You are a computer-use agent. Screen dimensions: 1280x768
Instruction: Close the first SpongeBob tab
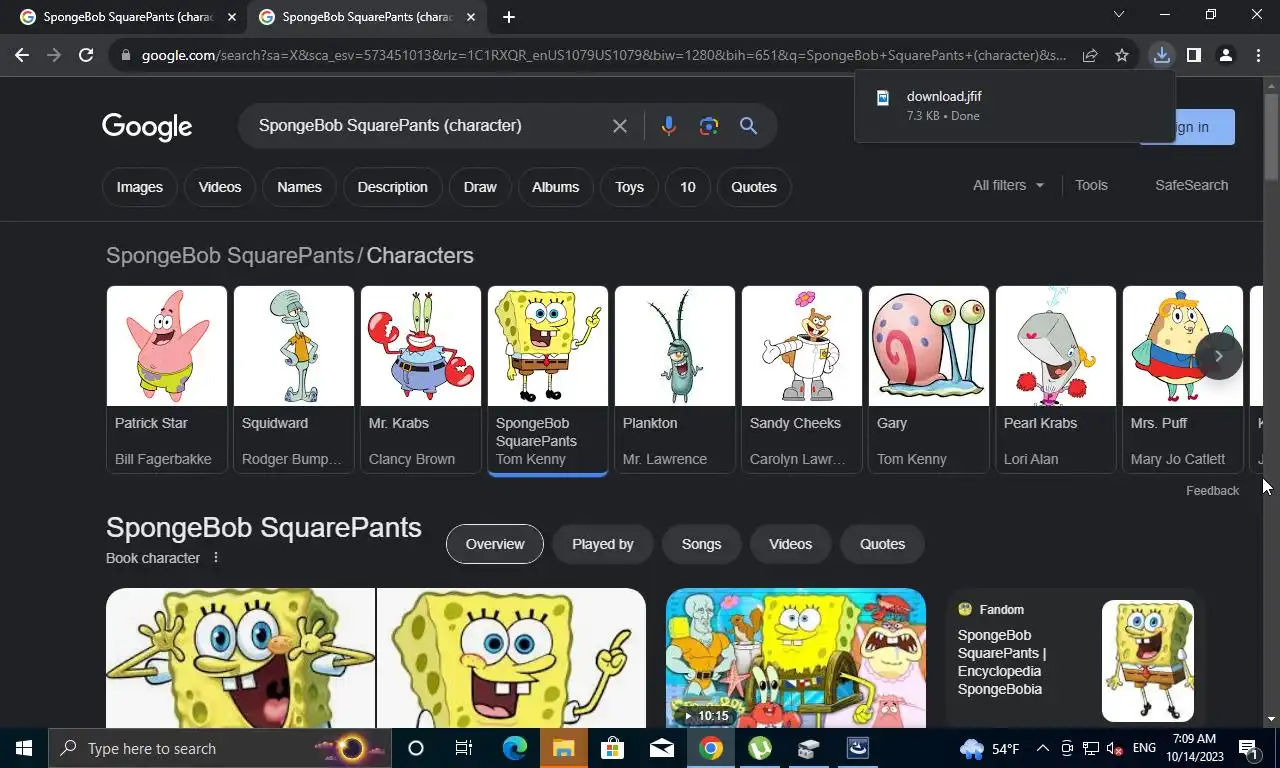click(x=232, y=17)
